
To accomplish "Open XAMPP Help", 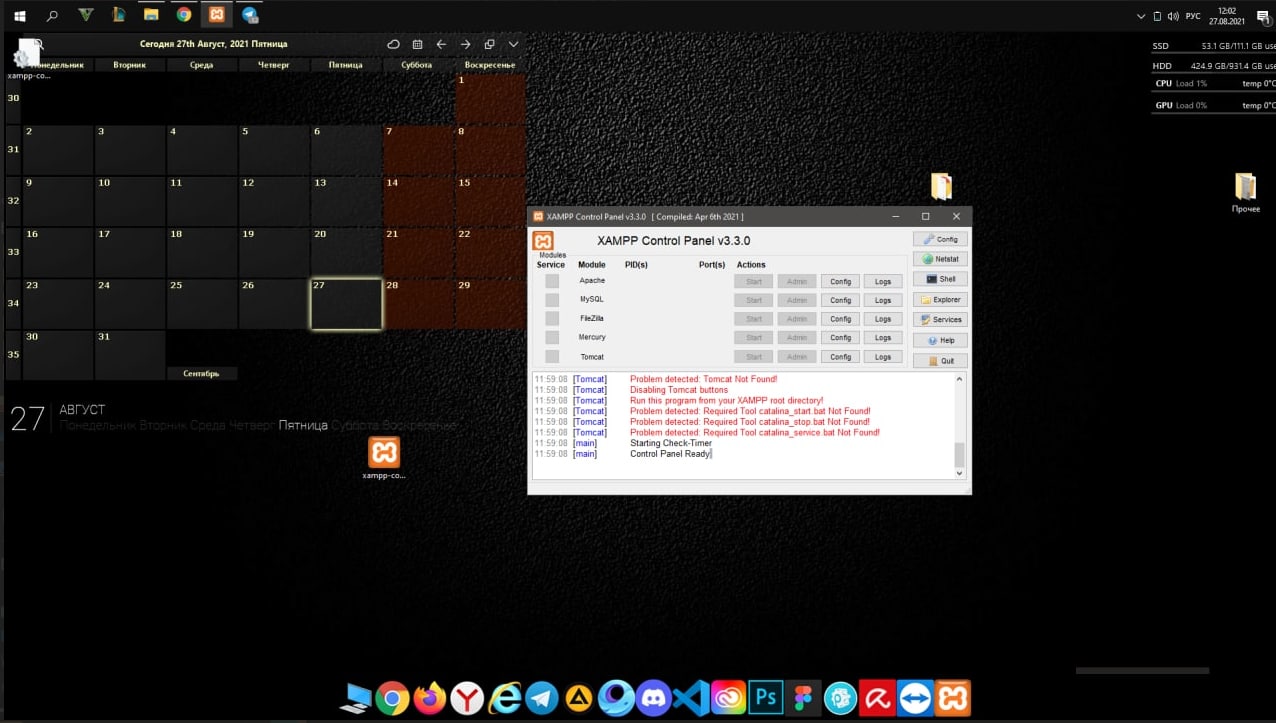I will click(x=939, y=340).
